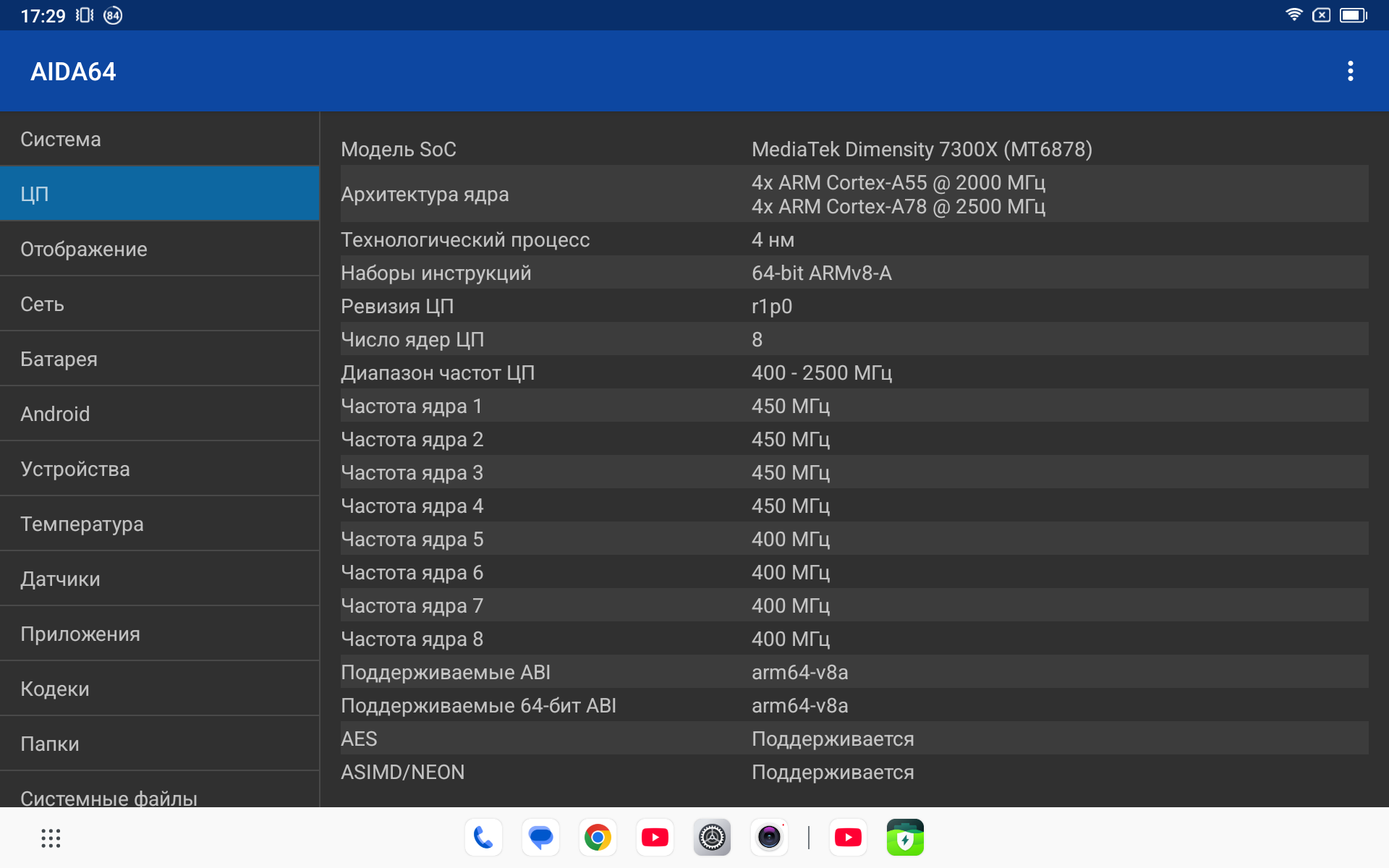Open YouTube icon next to Chrome
Viewport: 1389px width, 868px height.
[x=655, y=838]
